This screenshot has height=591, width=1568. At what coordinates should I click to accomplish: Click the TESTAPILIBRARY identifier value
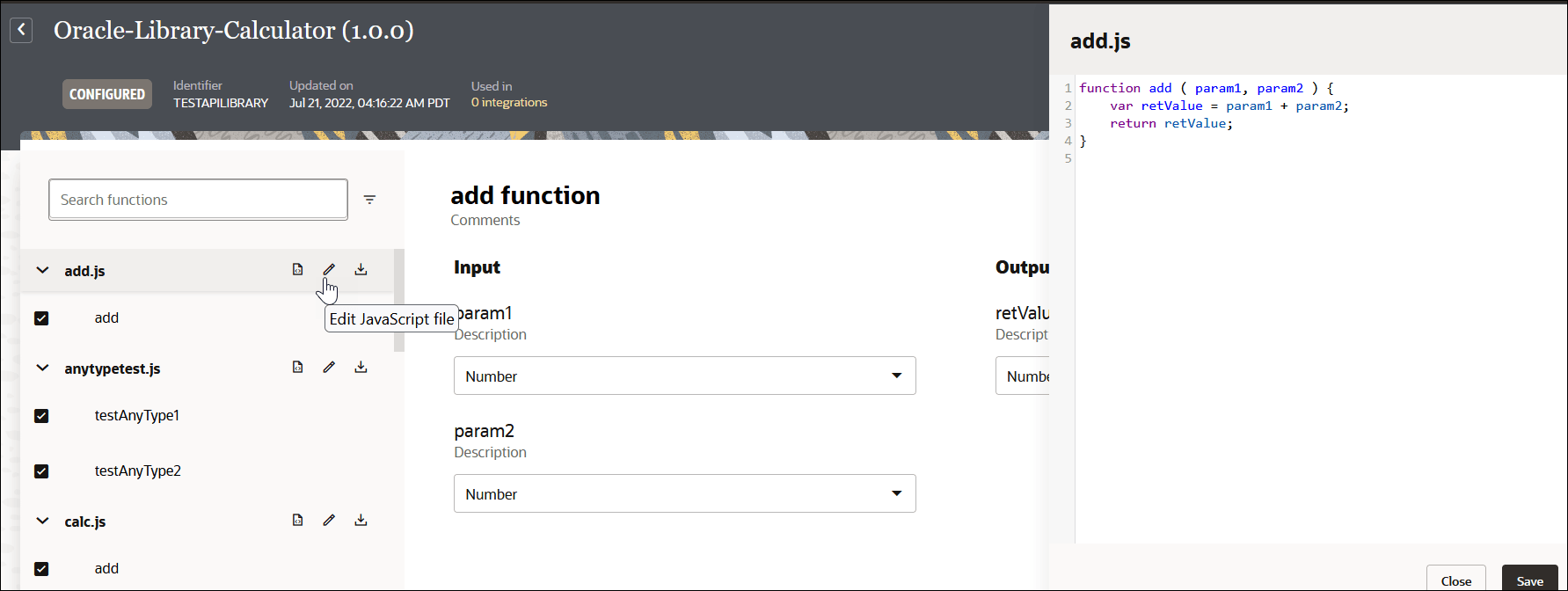click(x=221, y=103)
